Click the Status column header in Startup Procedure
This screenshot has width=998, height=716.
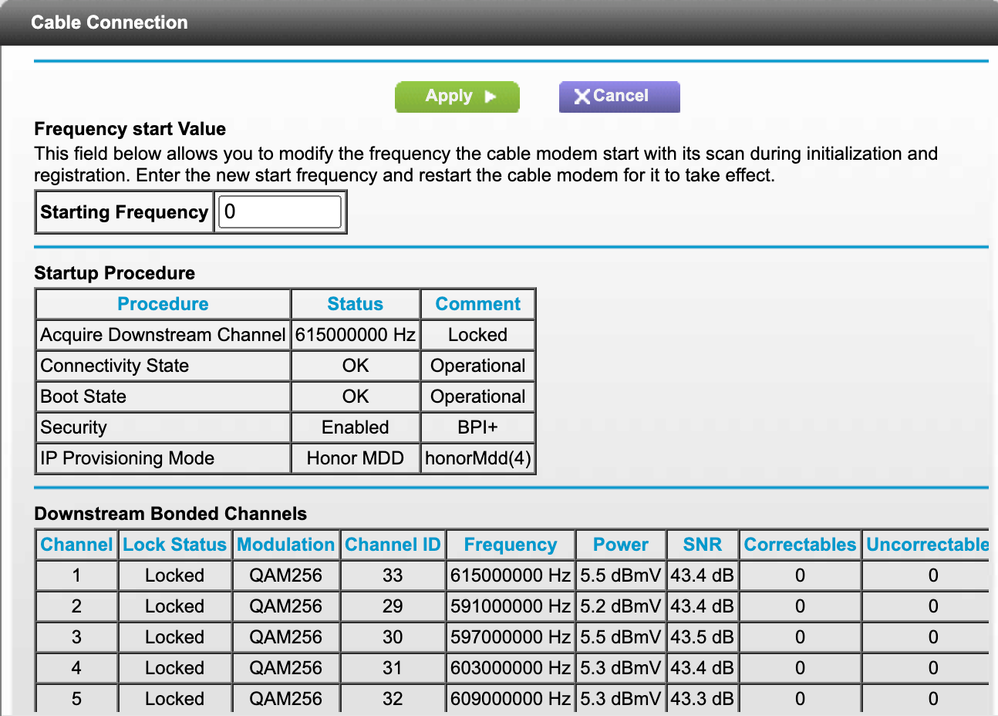point(355,304)
